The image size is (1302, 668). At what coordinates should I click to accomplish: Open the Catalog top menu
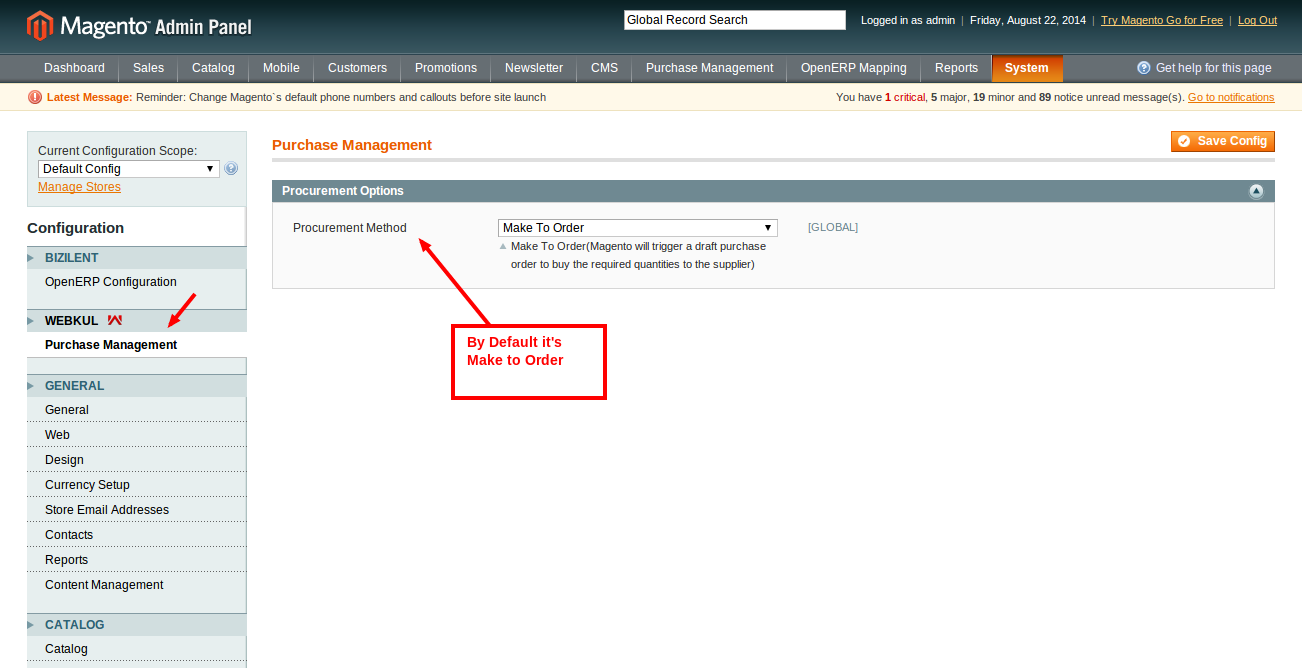213,68
